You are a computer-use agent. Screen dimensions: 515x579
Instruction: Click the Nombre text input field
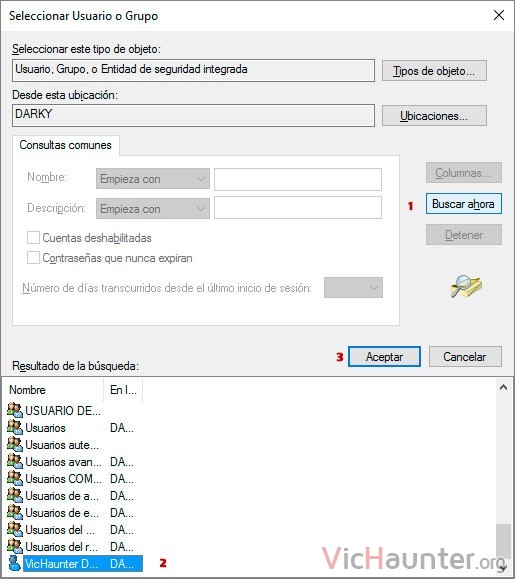(x=298, y=179)
